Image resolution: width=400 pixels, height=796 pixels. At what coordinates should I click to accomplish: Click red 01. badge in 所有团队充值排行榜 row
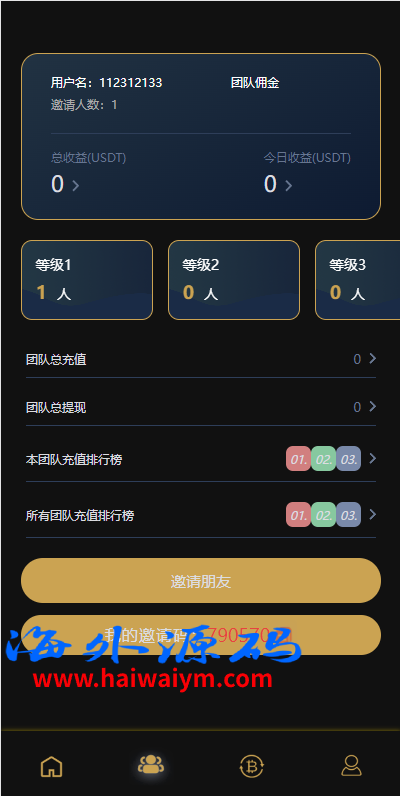[x=298, y=515]
